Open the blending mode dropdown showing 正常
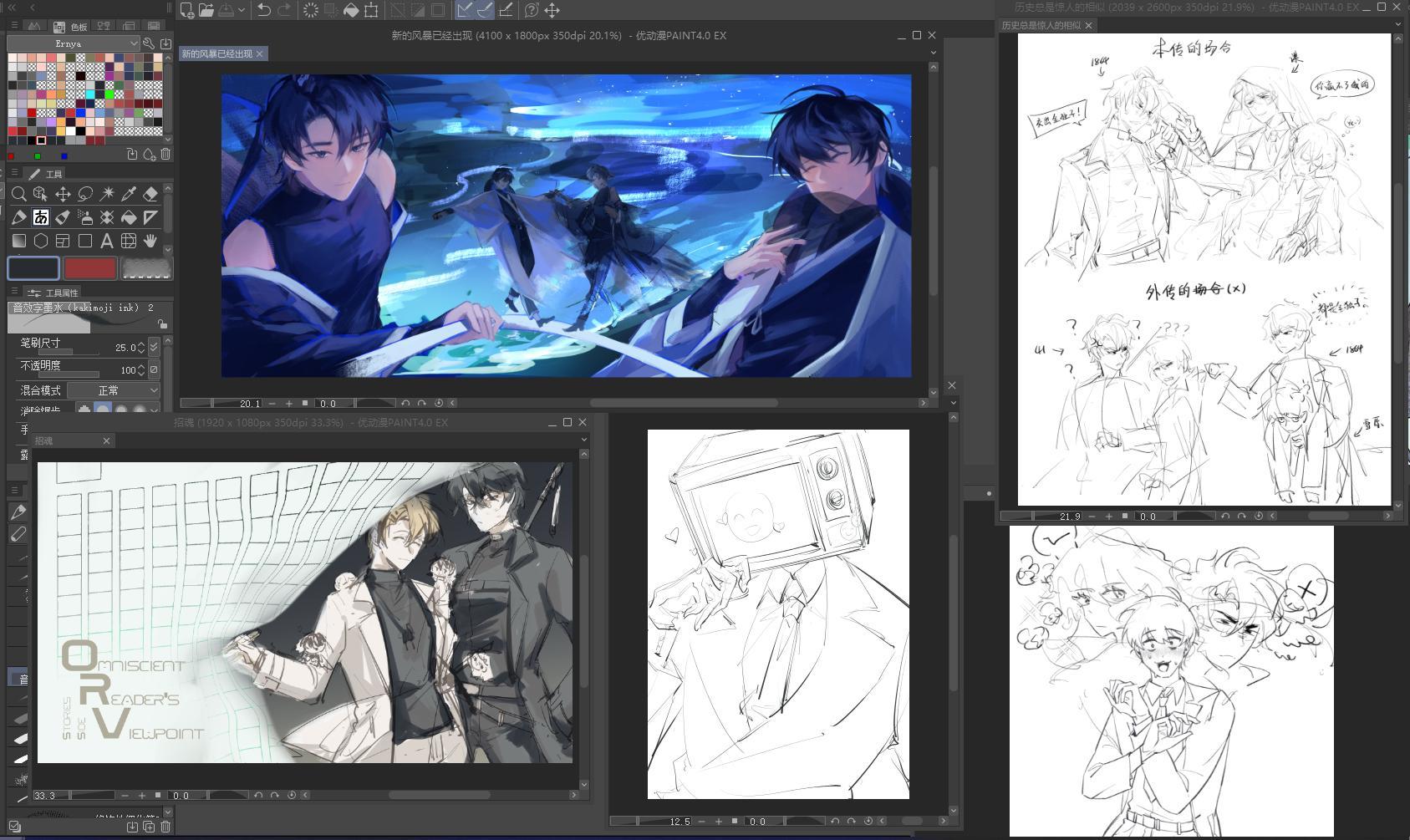This screenshot has width=1410, height=840. click(114, 390)
